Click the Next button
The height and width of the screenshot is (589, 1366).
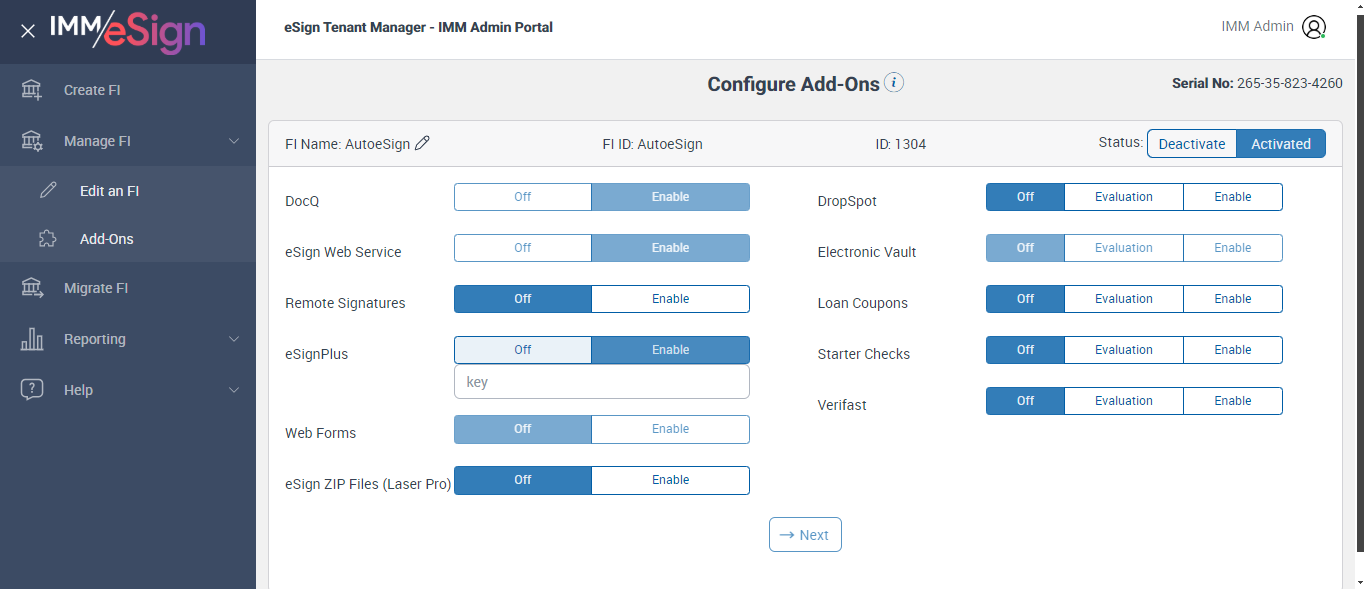click(x=805, y=535)
